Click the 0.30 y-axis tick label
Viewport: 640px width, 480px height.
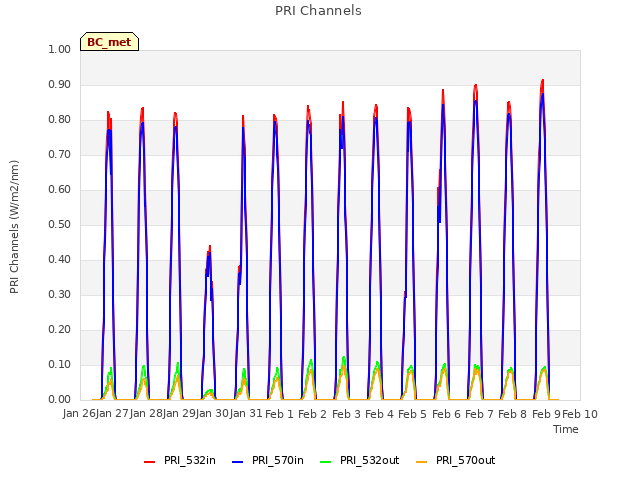tap(60, 294)
